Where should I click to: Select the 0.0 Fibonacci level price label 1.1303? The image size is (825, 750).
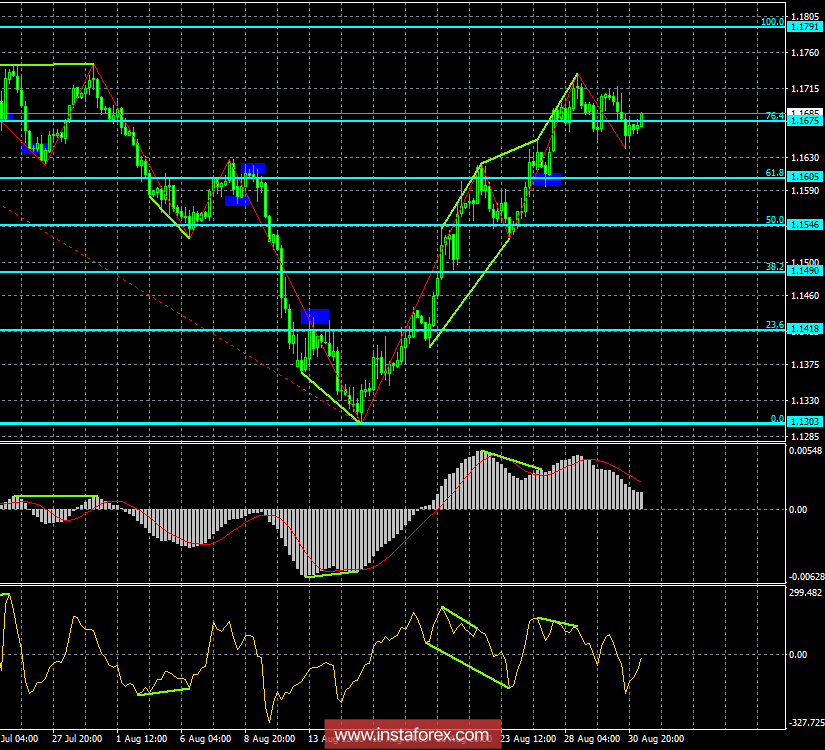click(804, 422)
